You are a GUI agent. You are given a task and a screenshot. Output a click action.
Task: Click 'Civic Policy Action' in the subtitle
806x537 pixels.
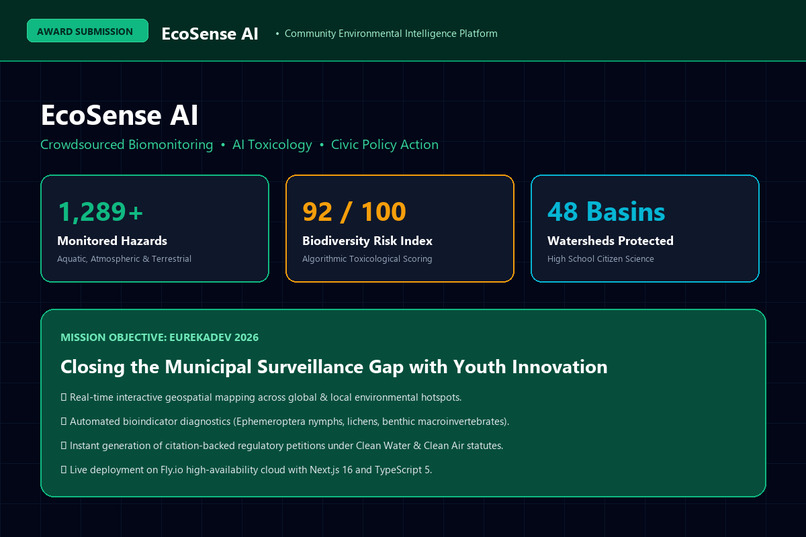pos(384,145)
